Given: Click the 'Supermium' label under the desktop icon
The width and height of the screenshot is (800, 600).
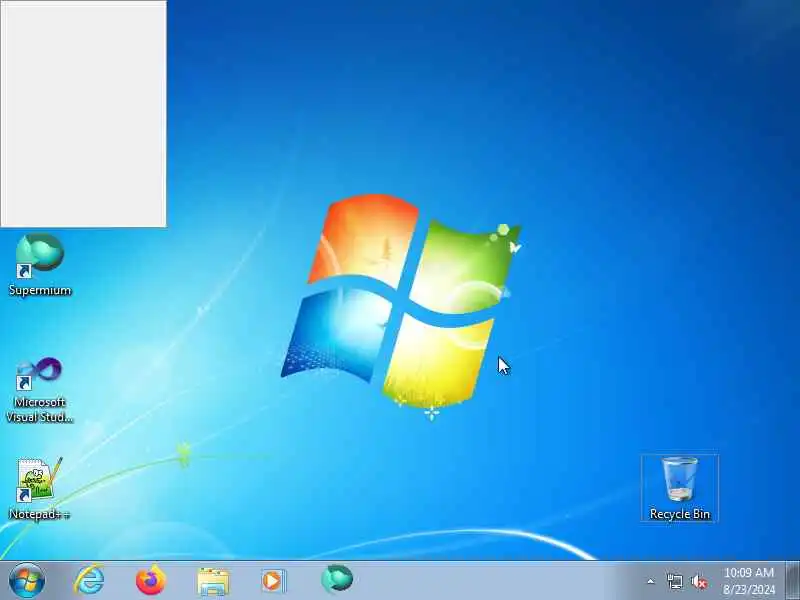Looking at the screenshot, I should (40, 290).
